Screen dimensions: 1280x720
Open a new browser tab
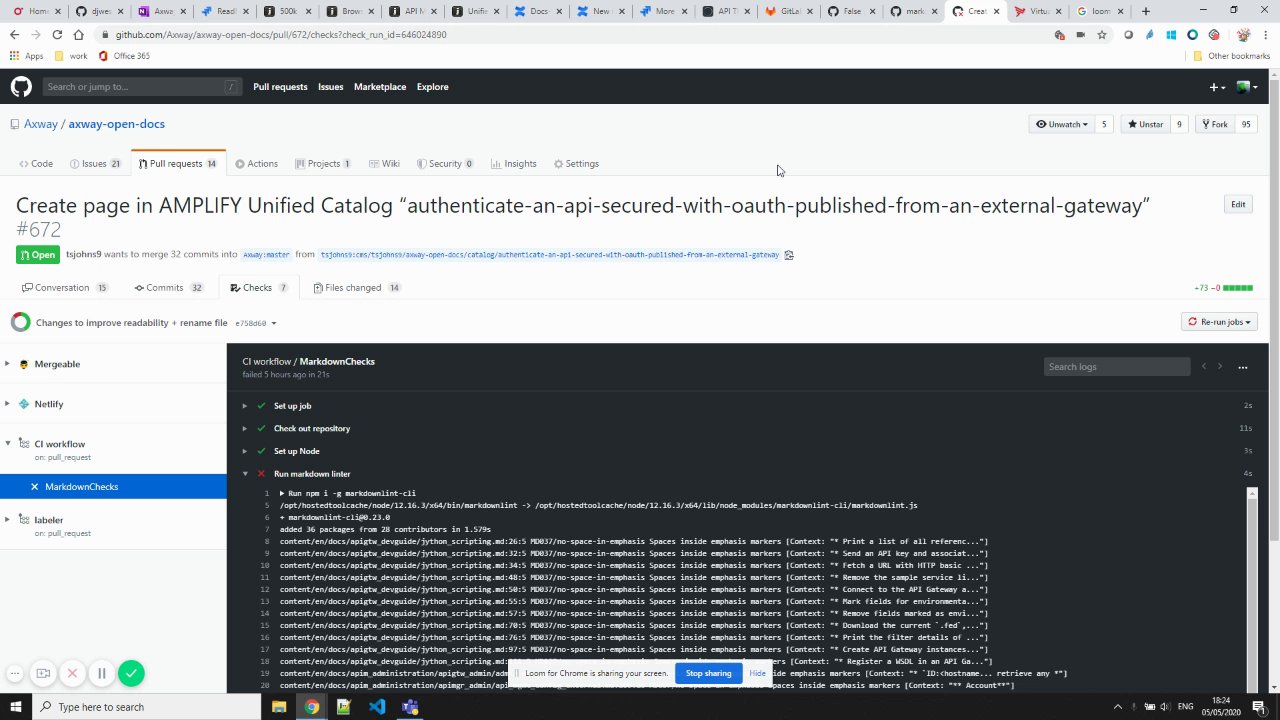click(x=1146, y=12)
